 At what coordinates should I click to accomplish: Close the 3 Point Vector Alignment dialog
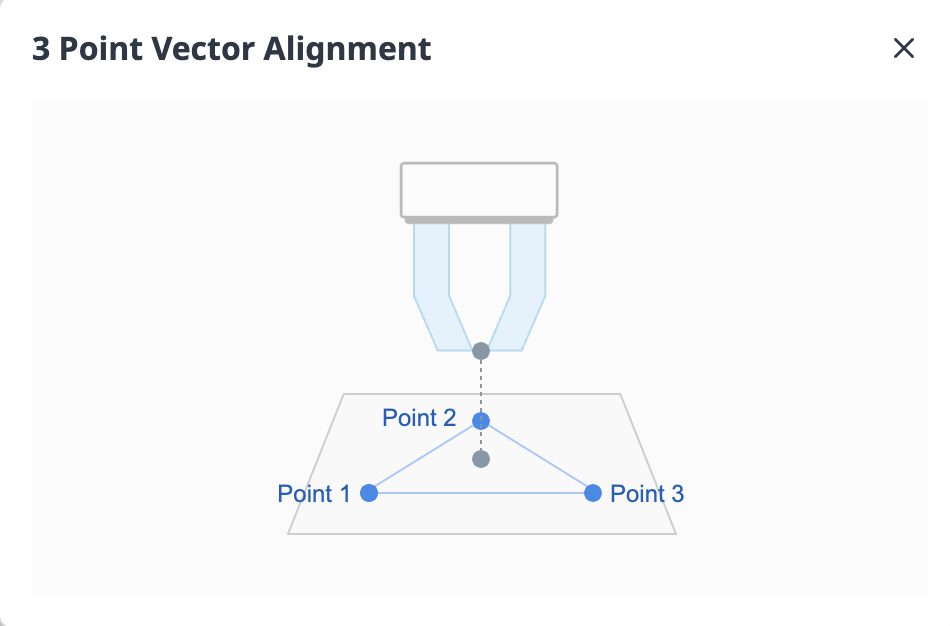coord(904,48)
